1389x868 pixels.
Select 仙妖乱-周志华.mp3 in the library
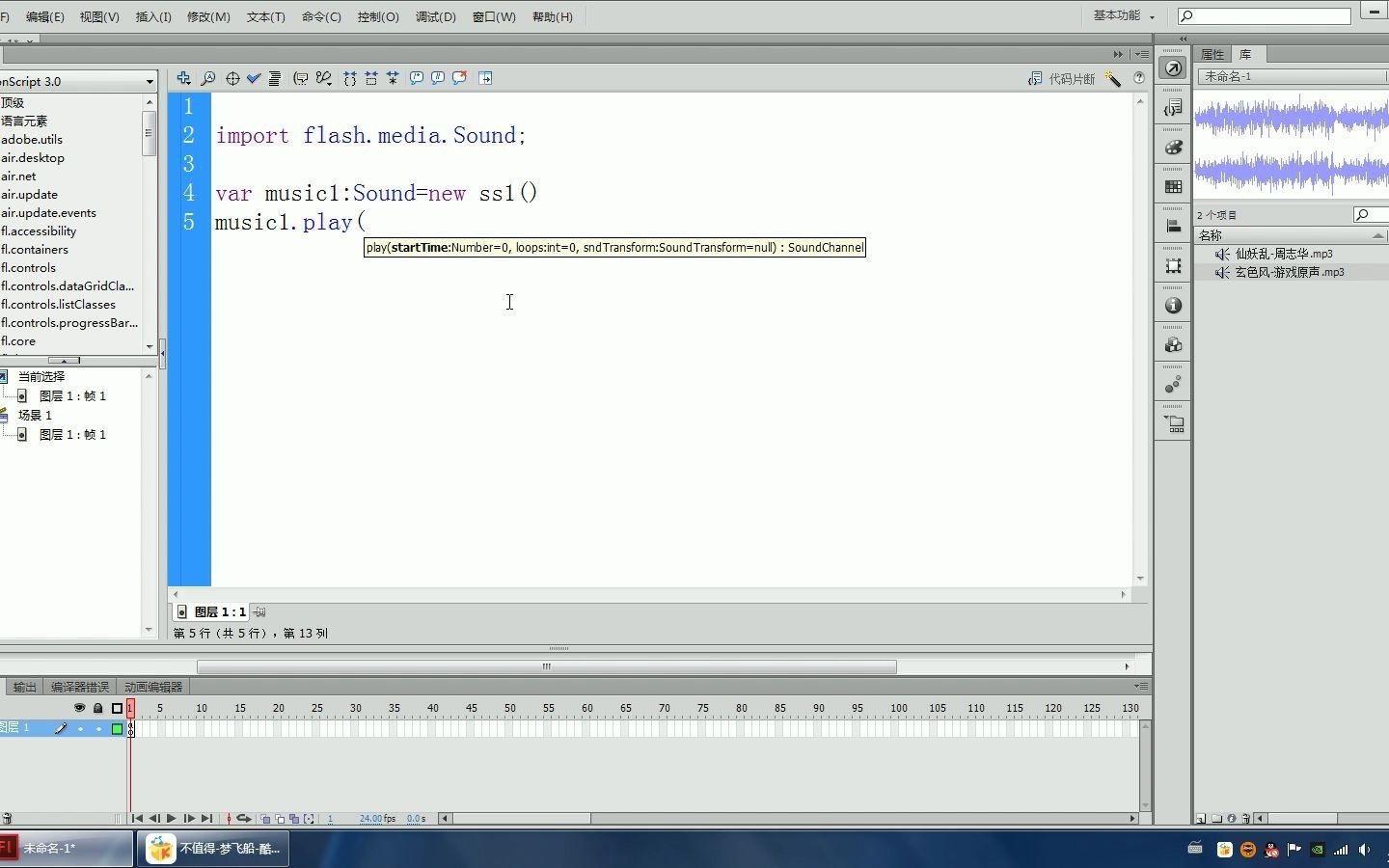[1284, 254]
